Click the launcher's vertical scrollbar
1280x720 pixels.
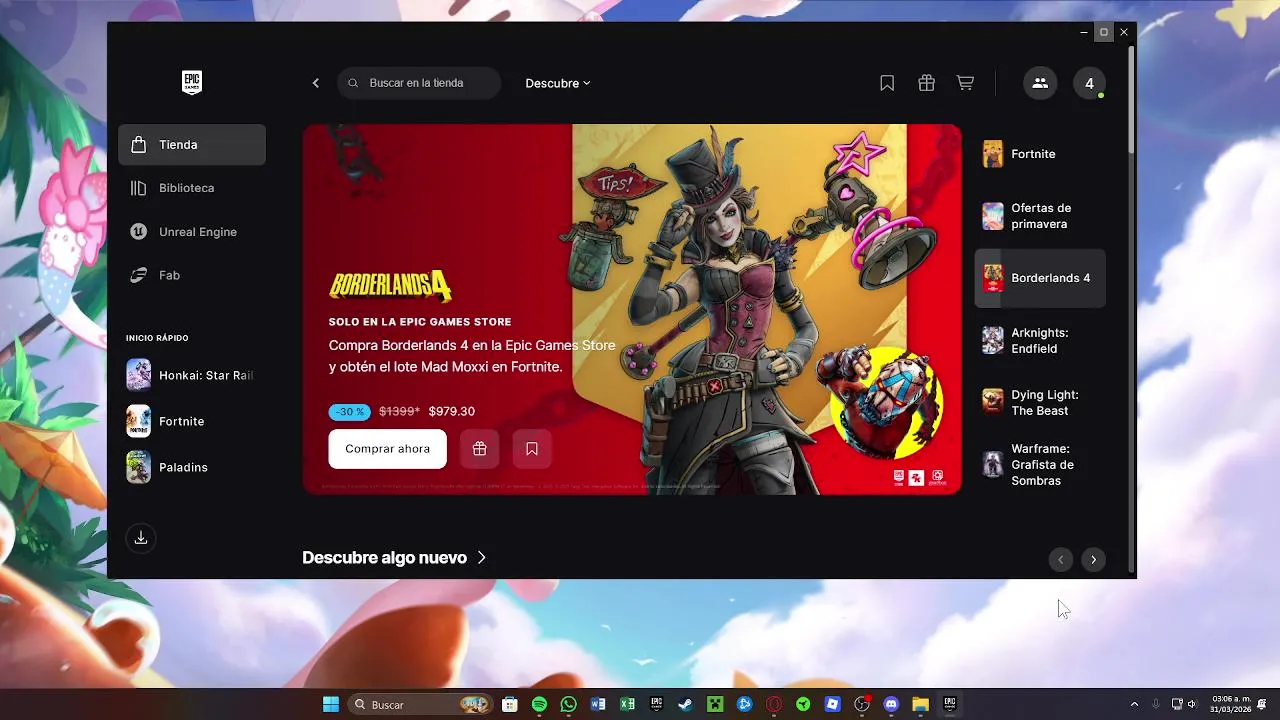(x=1131, y=100)
